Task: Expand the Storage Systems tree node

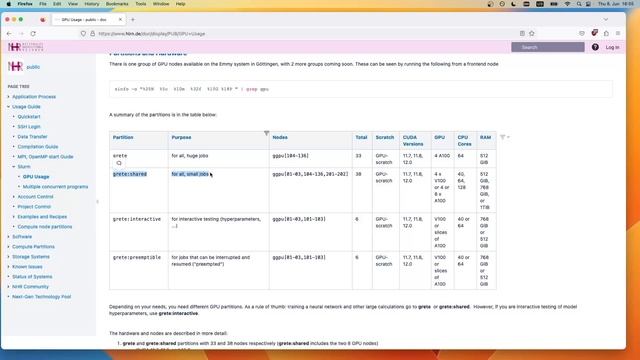Action: [x=9, y=257]
